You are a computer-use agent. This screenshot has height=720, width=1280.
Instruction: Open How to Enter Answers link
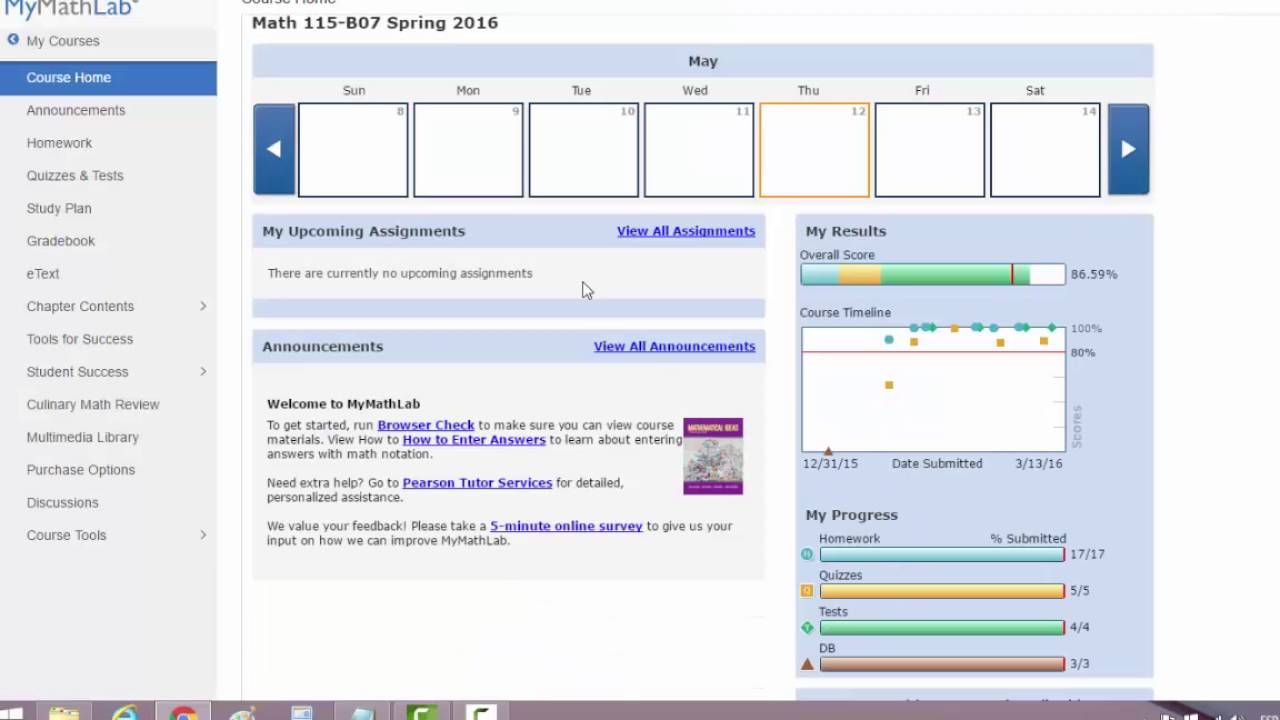(x=474, y=440)
